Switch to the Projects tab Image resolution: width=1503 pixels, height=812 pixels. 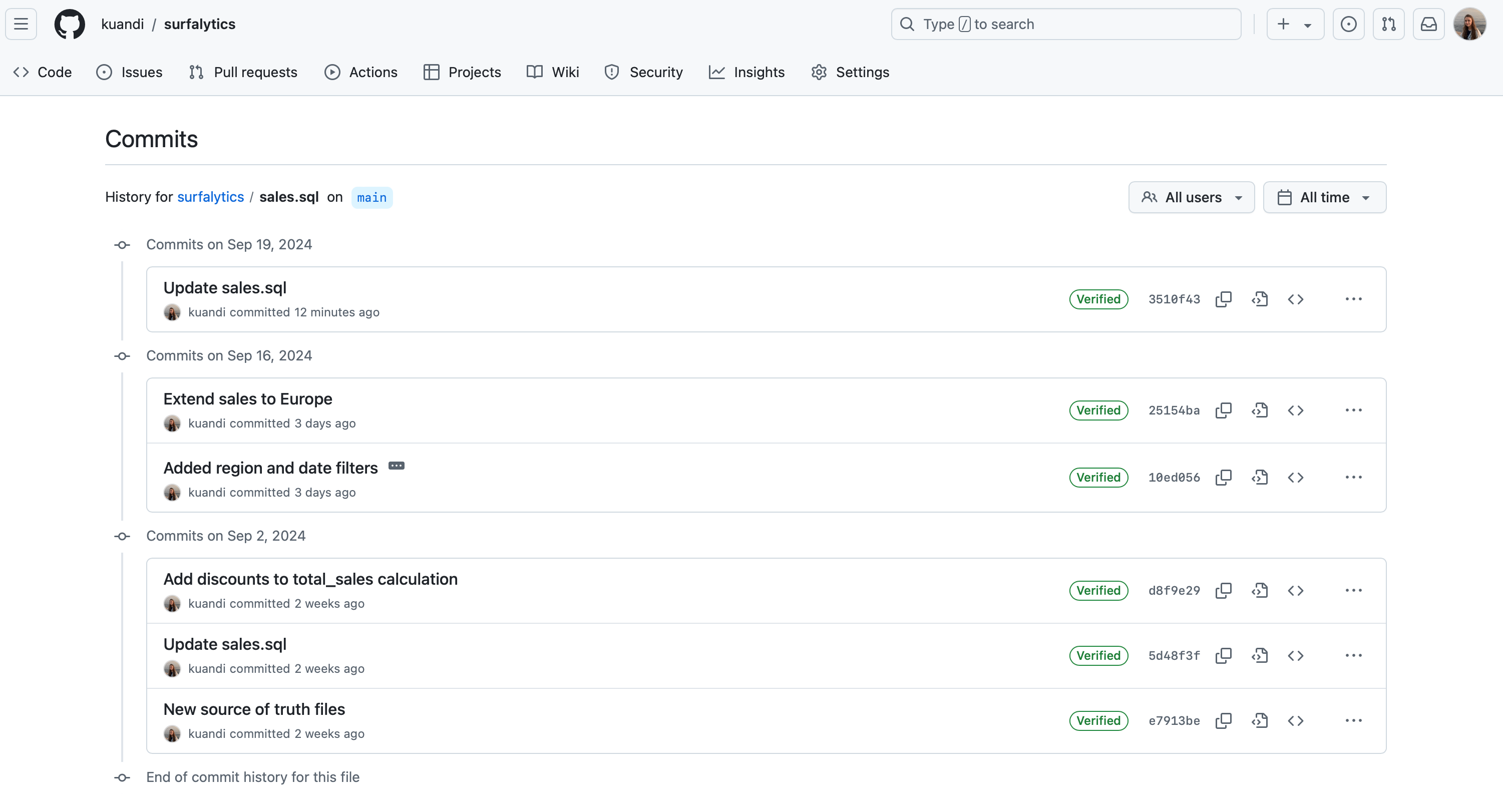(x=463, y=72)
